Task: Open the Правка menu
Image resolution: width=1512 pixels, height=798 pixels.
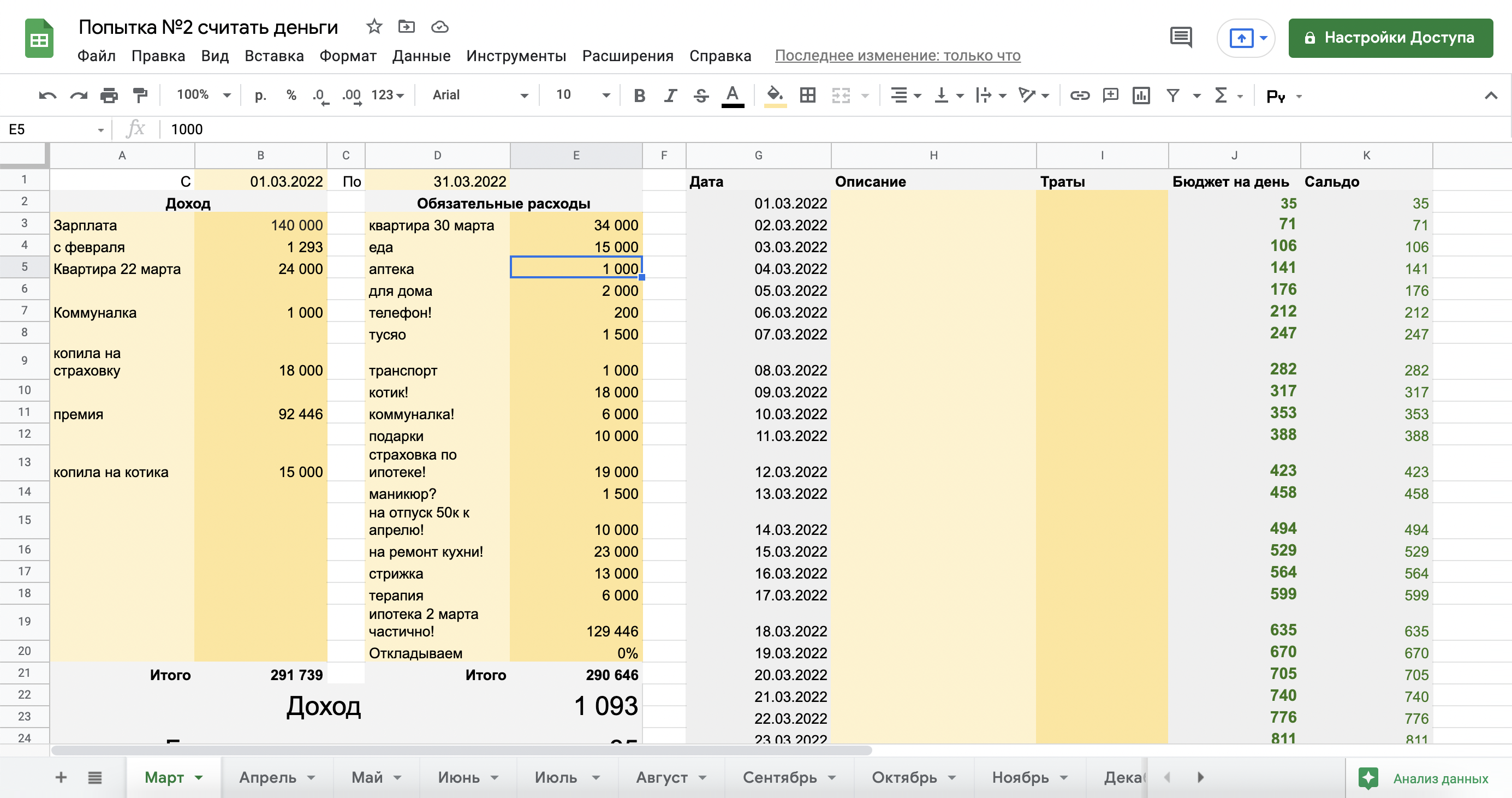Action: (158, 56)
